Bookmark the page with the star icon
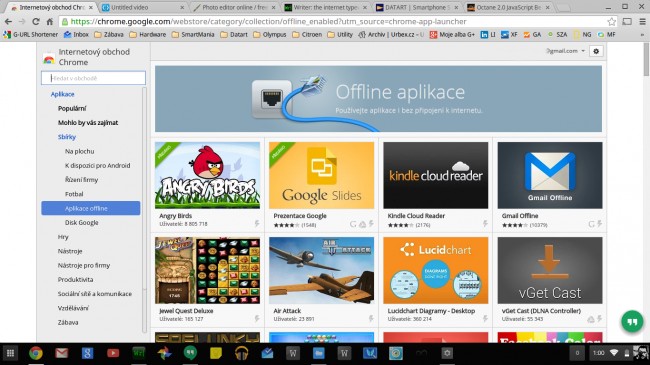Image resolution: width=650 pixels, height=365 pixels. [611, 22]
